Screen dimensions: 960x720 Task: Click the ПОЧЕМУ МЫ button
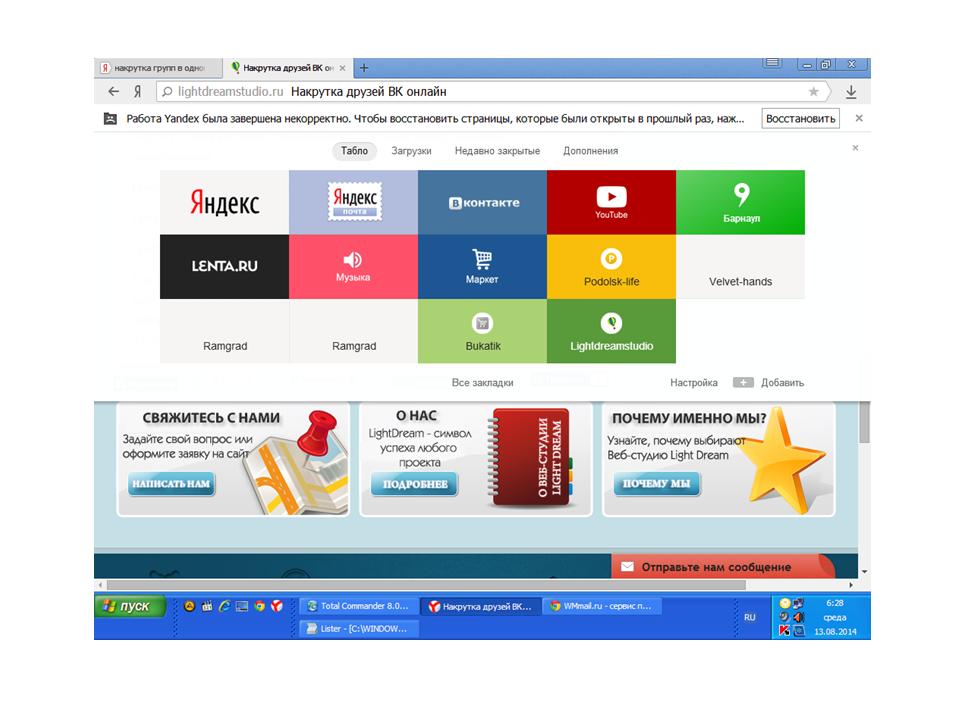coord(656,484)
